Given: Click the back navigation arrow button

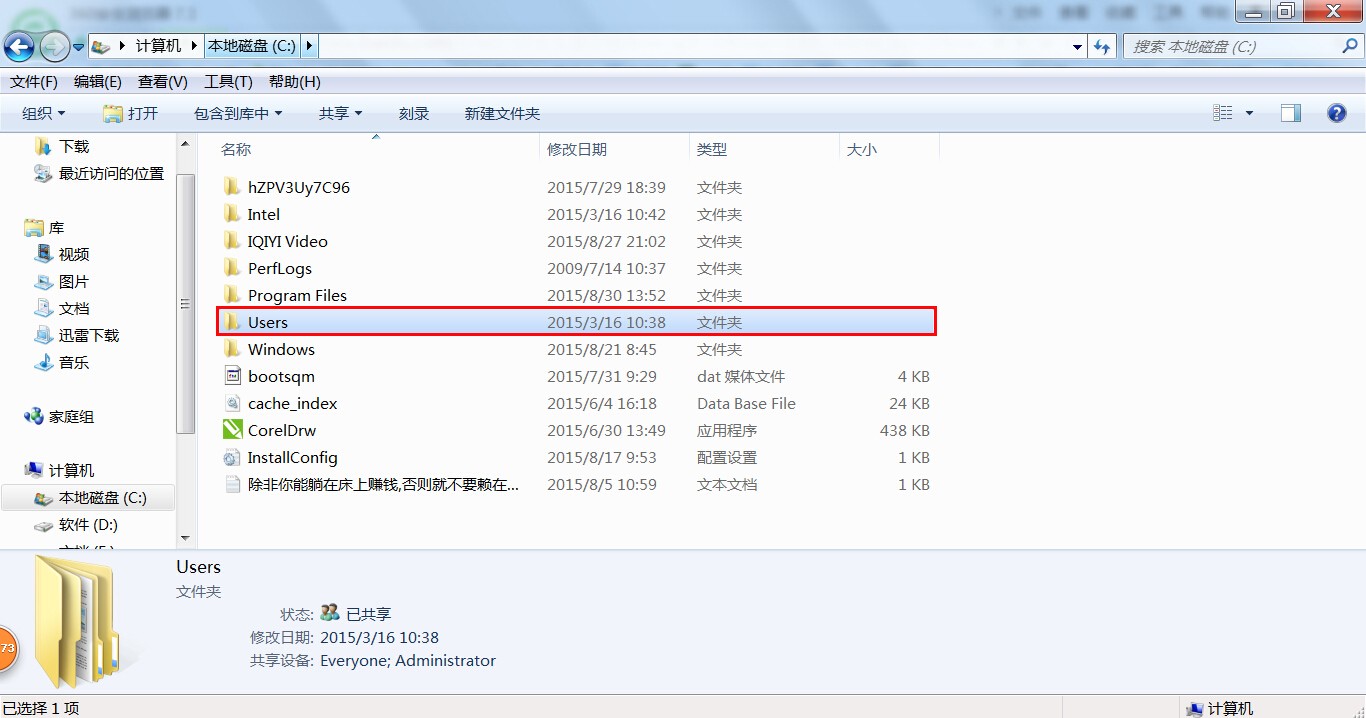Looking at the screenshot, I should 20,46.
